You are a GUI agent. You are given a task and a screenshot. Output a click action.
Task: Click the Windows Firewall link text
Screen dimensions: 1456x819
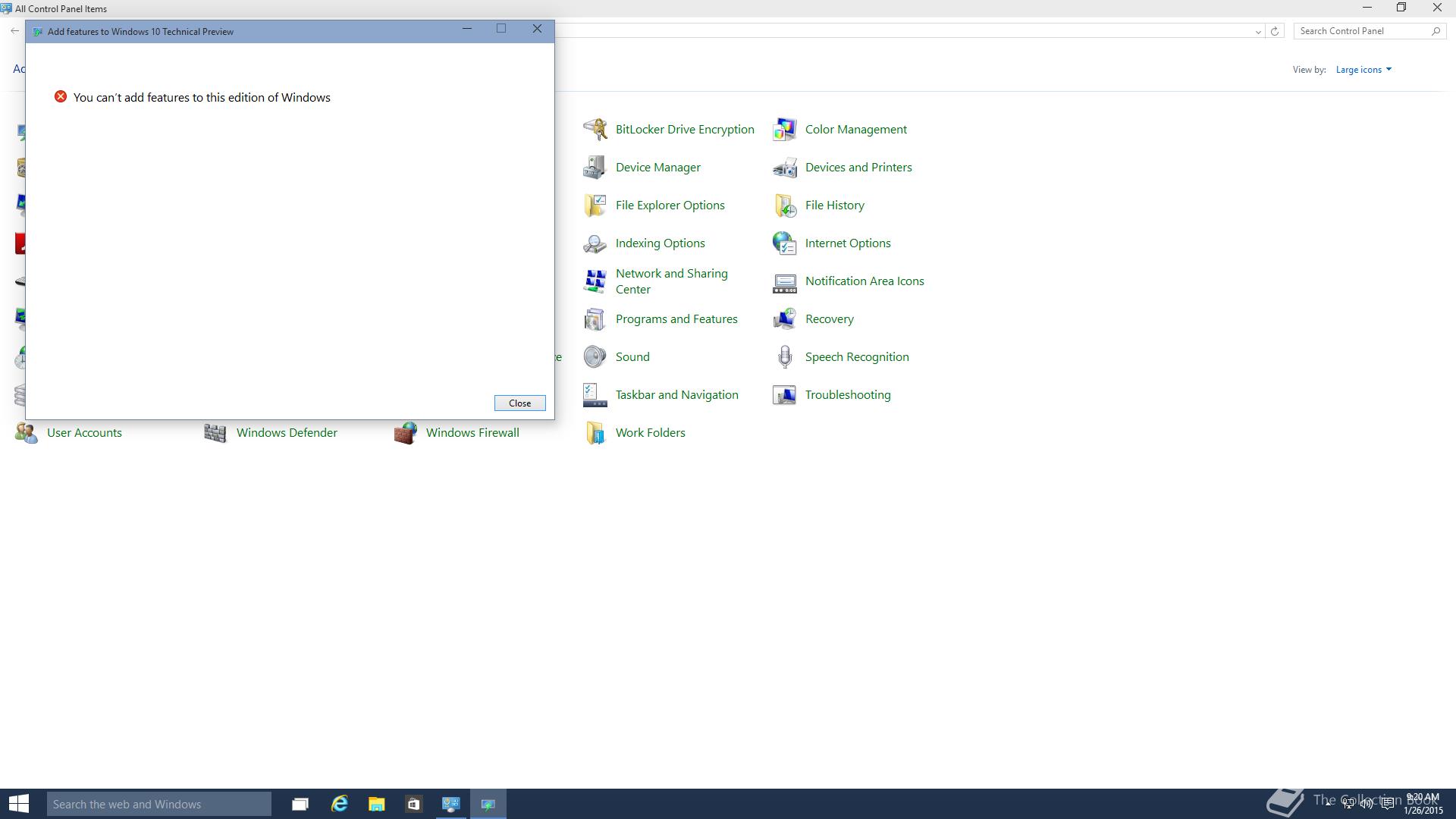[472, 433]
